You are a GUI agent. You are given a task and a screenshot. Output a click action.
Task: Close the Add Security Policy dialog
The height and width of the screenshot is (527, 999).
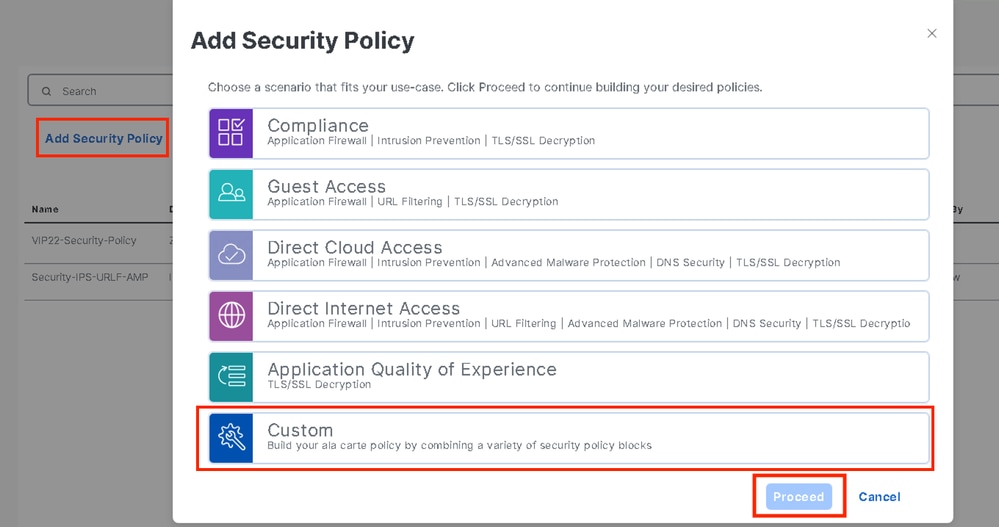[931, 33]
